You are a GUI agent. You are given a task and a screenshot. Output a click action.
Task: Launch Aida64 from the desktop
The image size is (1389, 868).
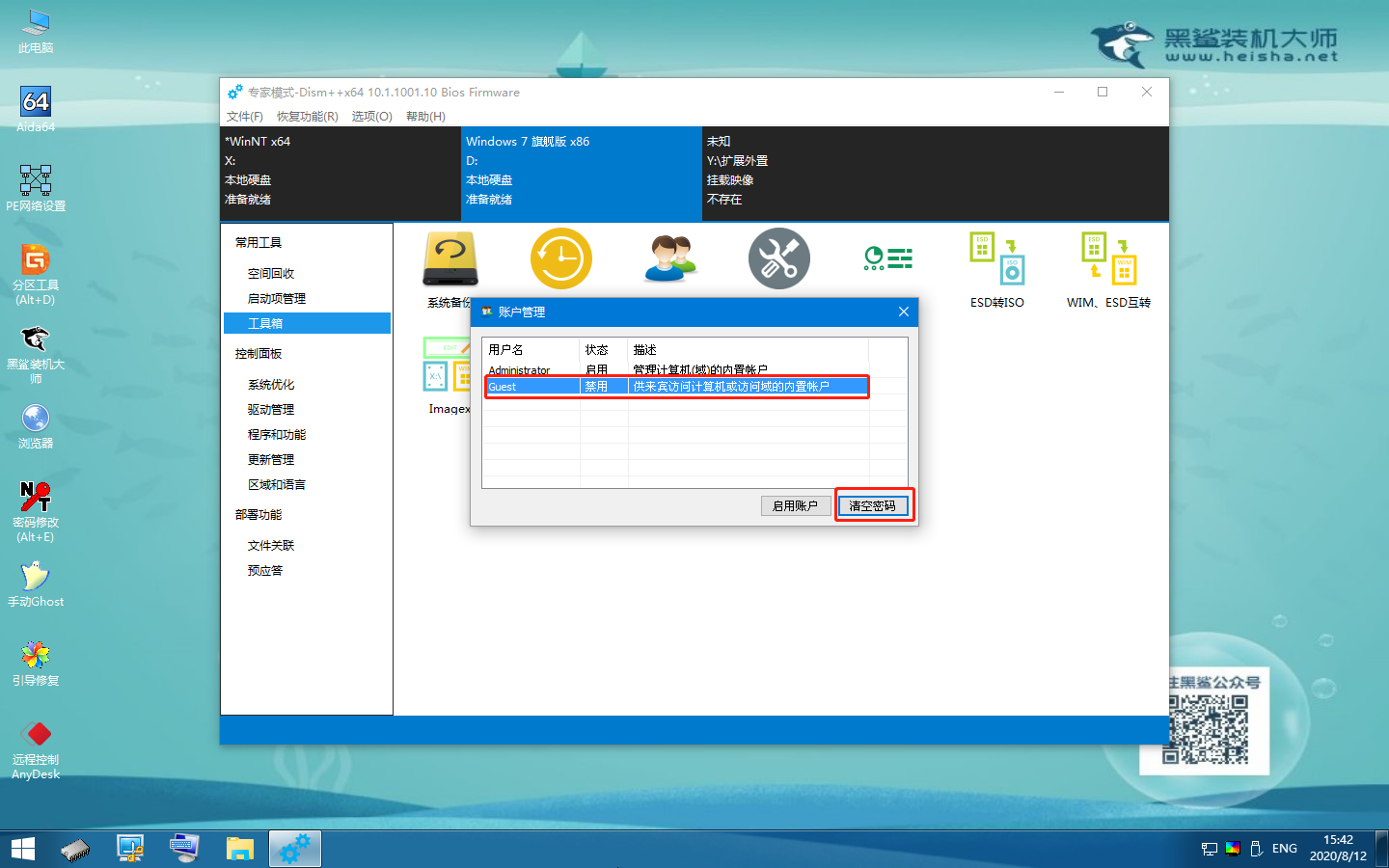coord(36,110)
